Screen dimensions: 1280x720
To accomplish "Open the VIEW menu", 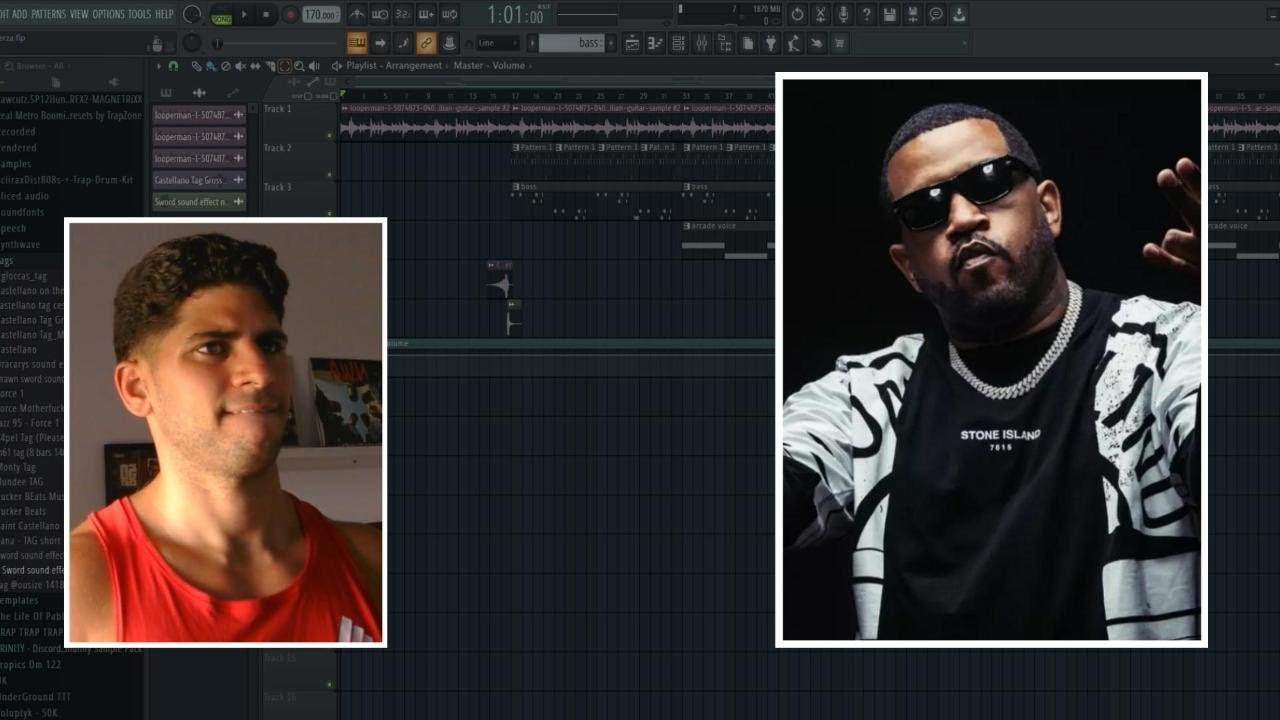I will [x=79, y=14].
